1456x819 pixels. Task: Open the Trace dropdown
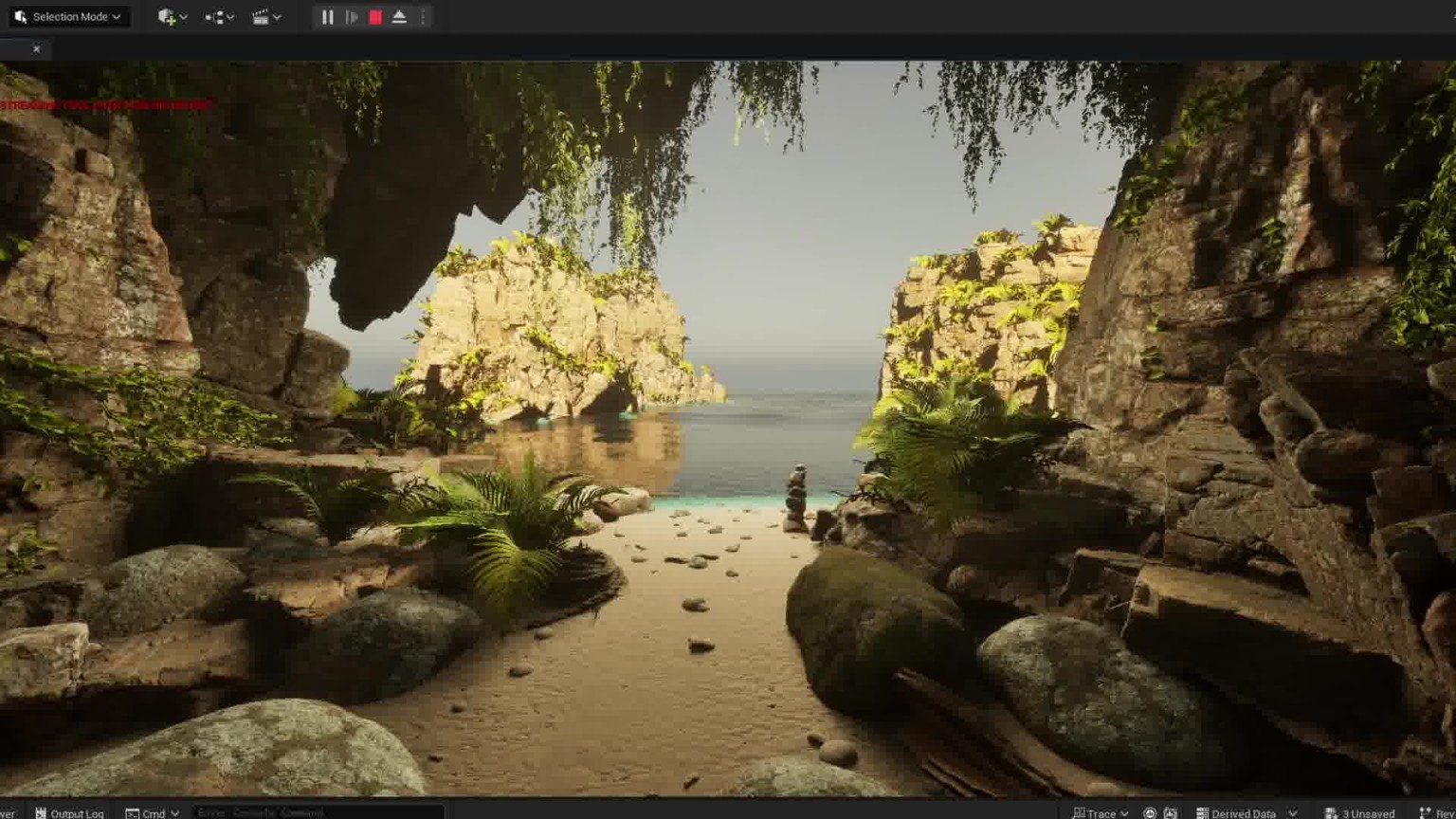click(1101, 812)
